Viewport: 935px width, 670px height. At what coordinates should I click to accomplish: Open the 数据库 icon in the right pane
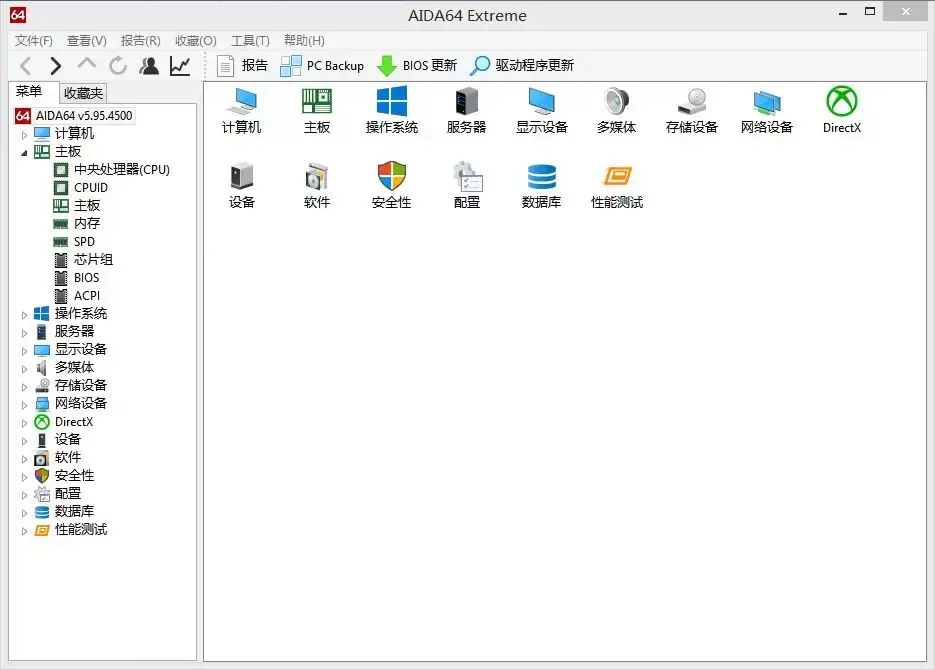[x=541, y=185]
